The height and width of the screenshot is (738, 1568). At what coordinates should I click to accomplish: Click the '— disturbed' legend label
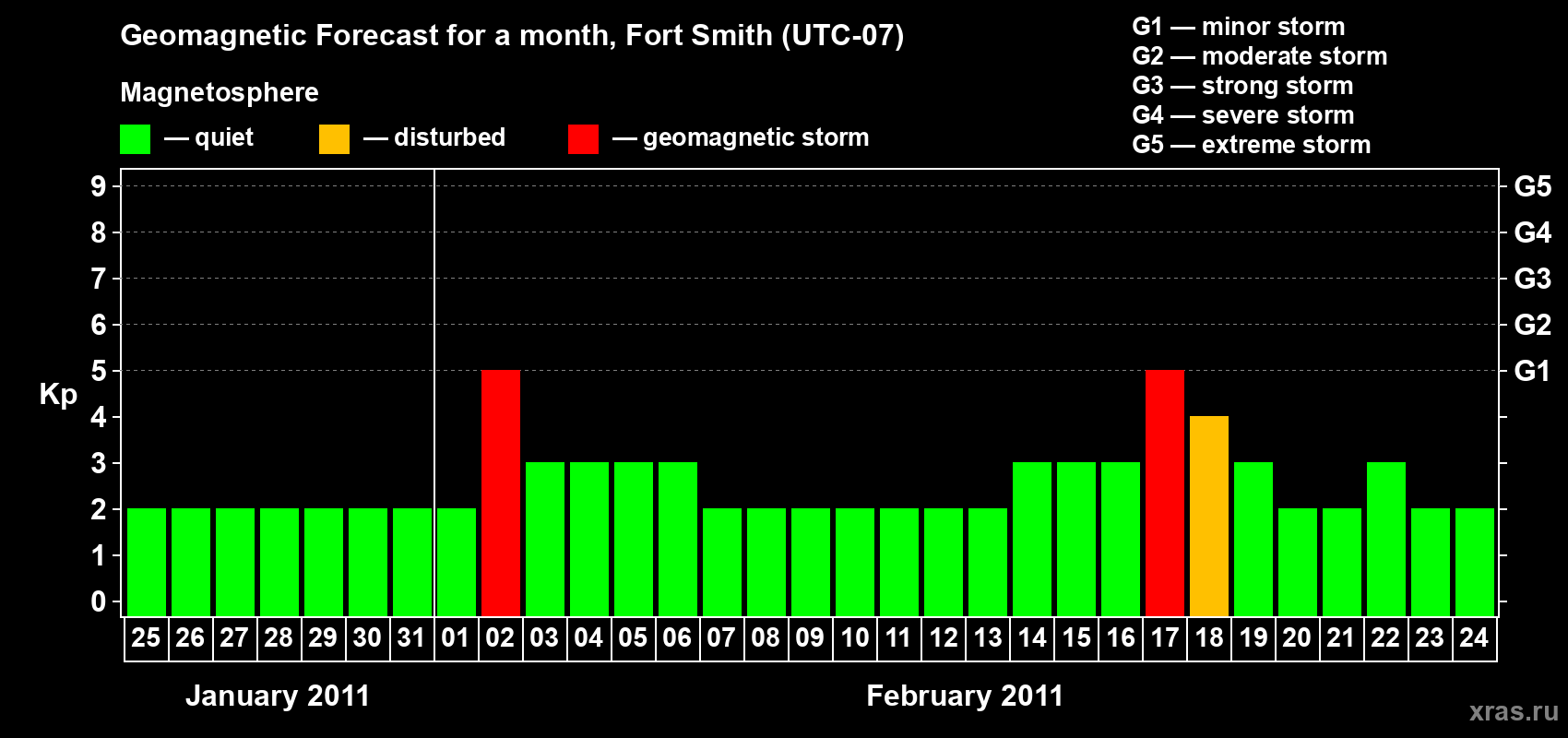(434, 137)
